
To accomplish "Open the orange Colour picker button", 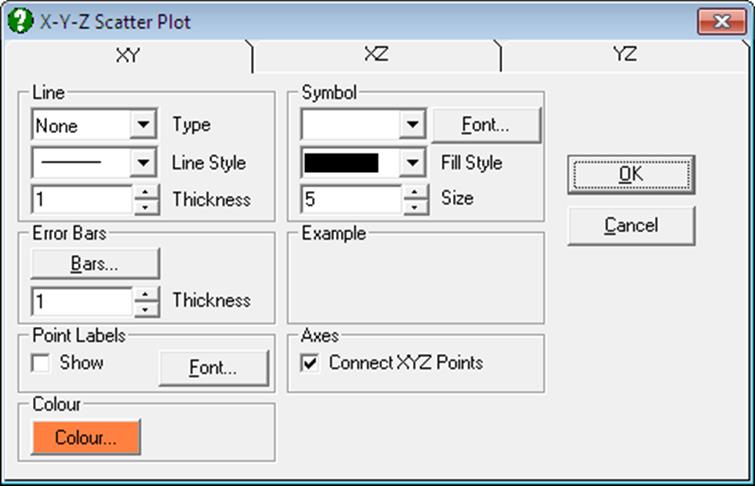I will coord(86,437).
